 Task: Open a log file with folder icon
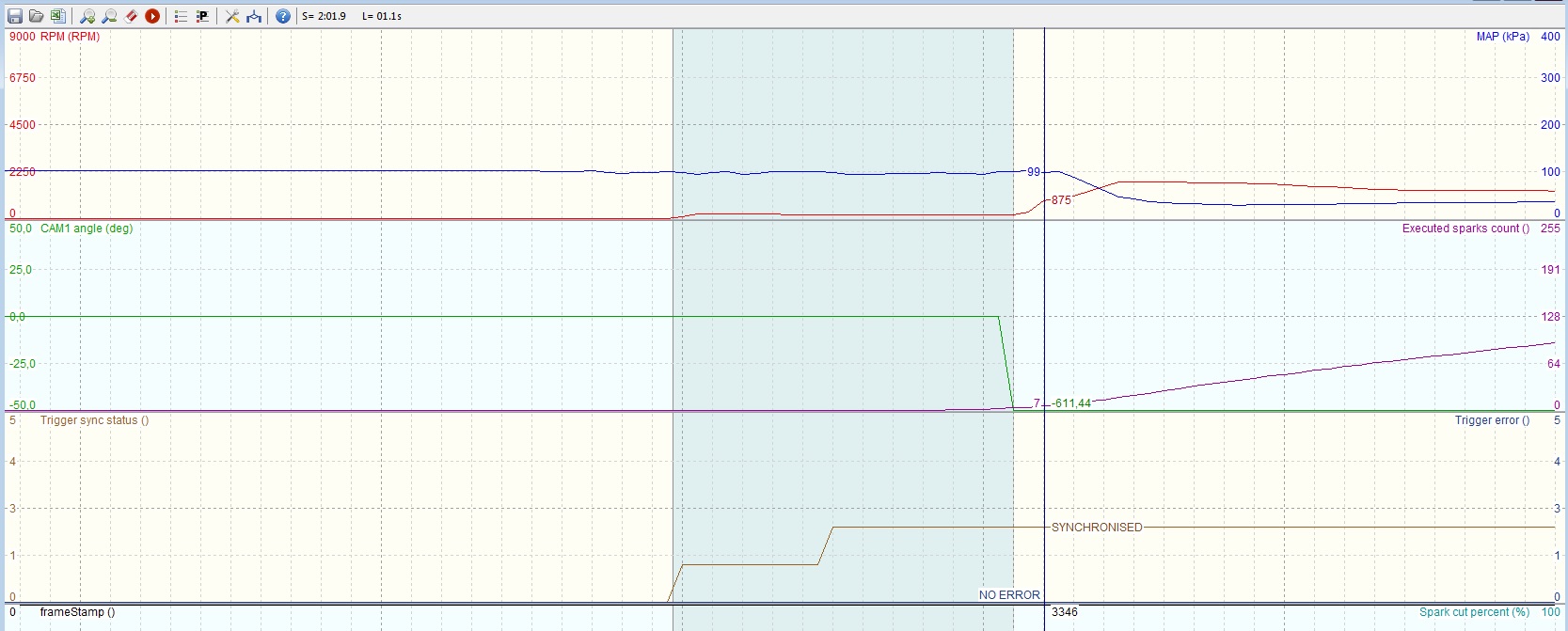pos(36,16)
